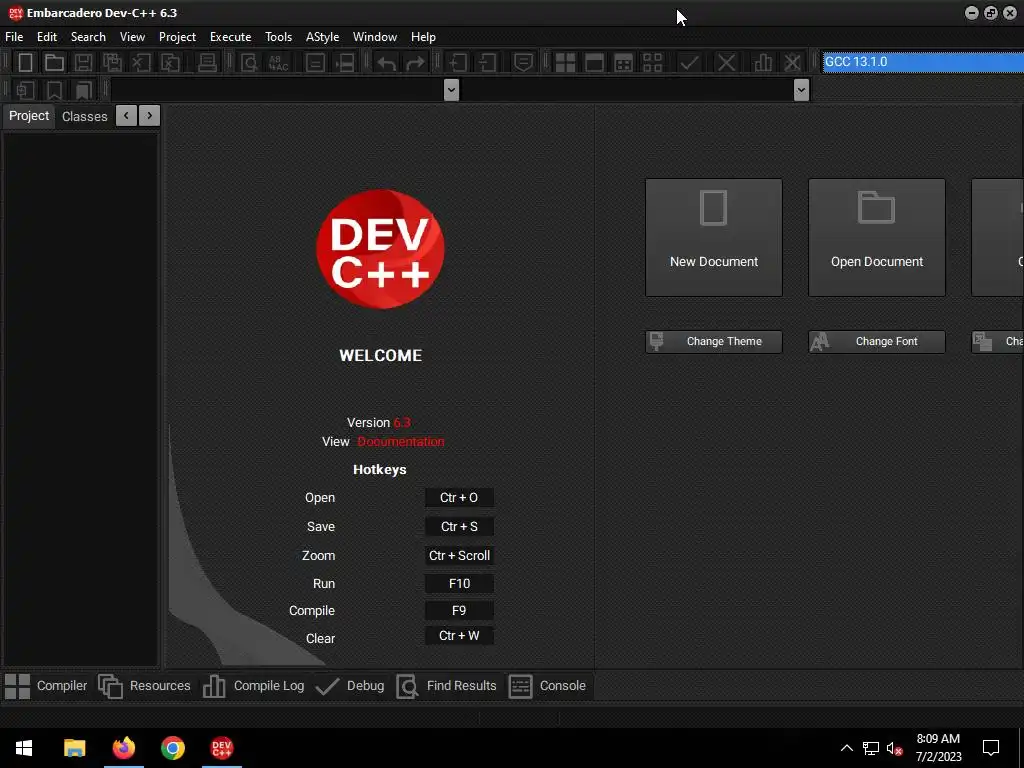Click the Dev-C++ logo on welcome page

pyautogui.click(x=380, y=249)
